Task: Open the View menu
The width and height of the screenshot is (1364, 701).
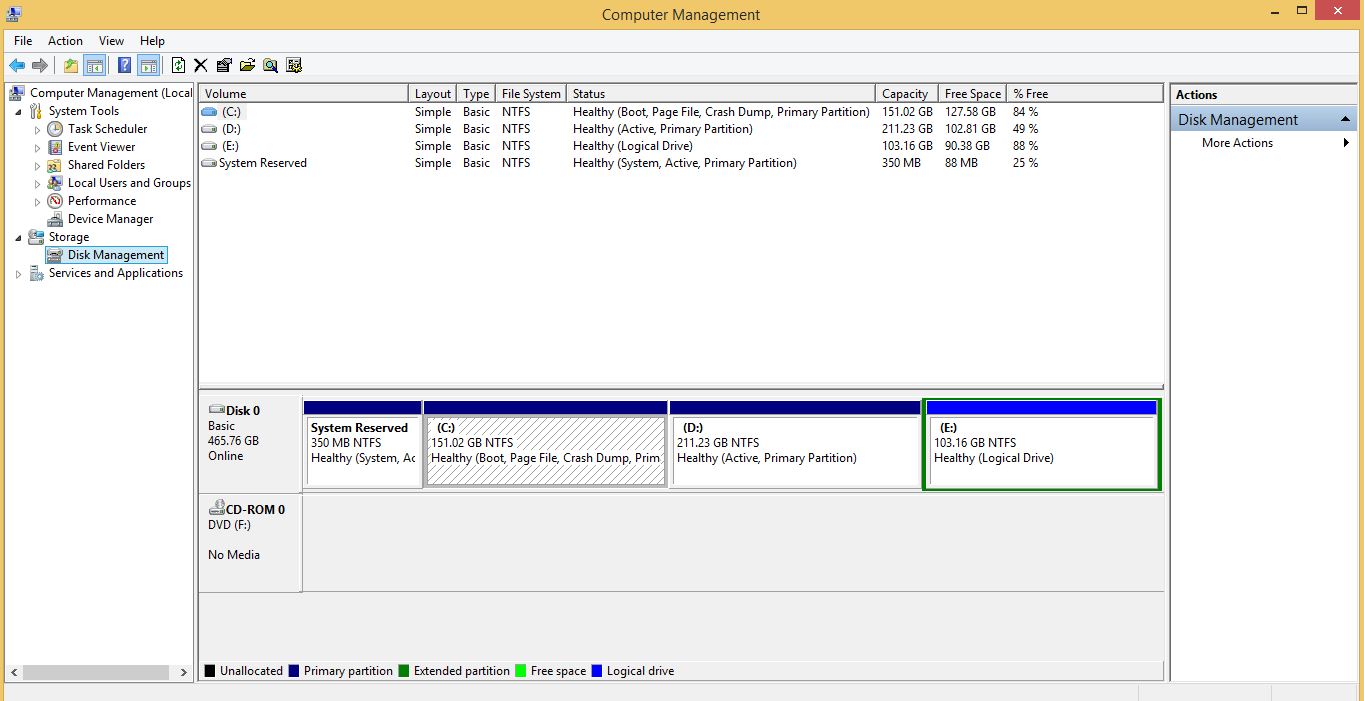Action: 111,41
